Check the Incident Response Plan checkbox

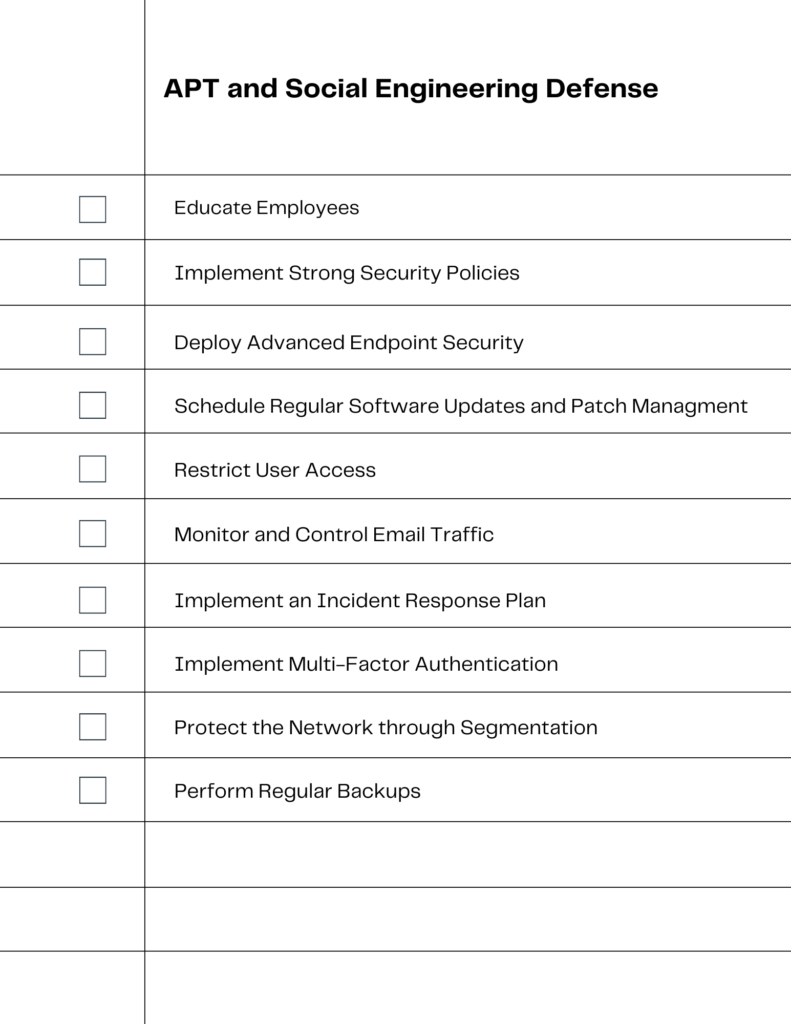[92, 600]
